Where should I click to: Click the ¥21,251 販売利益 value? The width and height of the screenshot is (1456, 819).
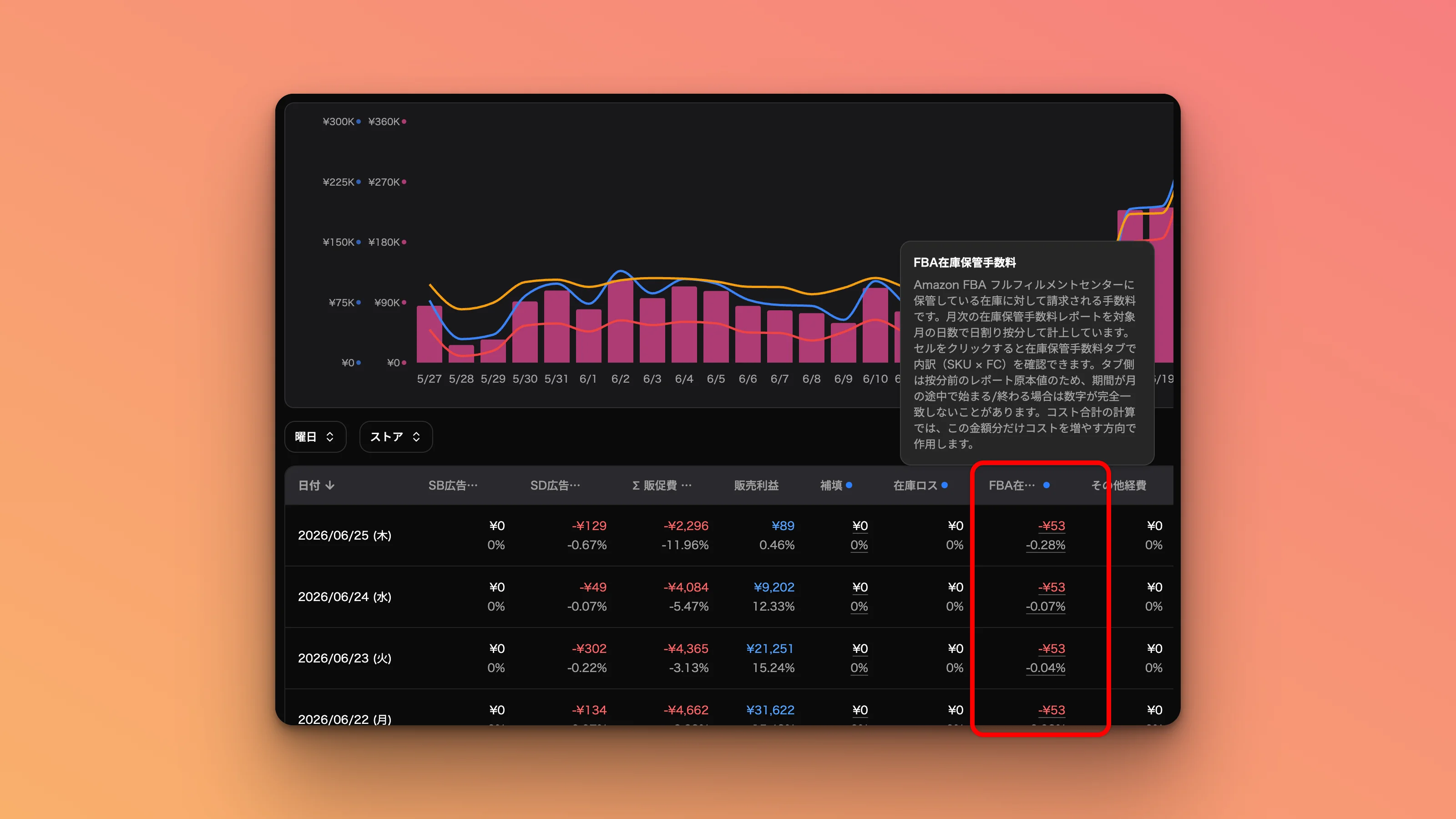[x=770, y=648]
